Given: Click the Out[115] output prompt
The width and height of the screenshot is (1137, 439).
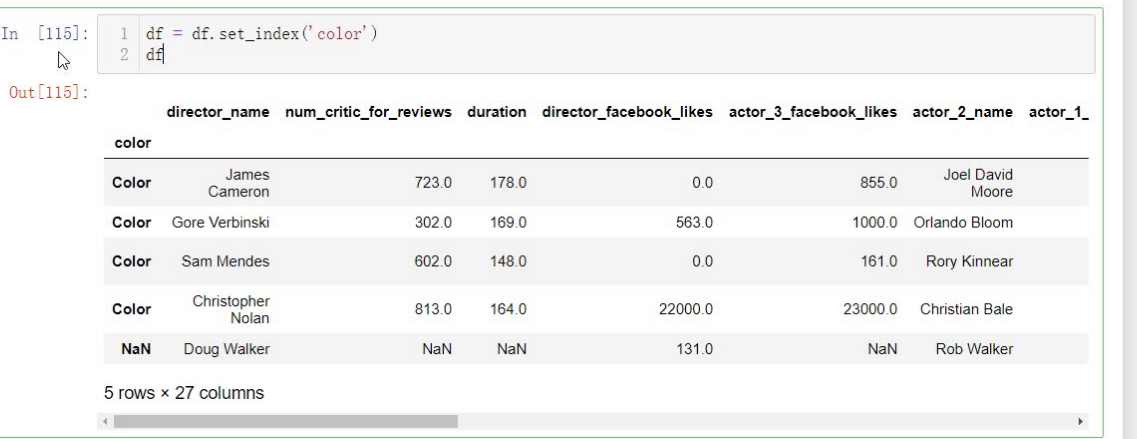Looking at the screenshot, I should tap(49, 93).
